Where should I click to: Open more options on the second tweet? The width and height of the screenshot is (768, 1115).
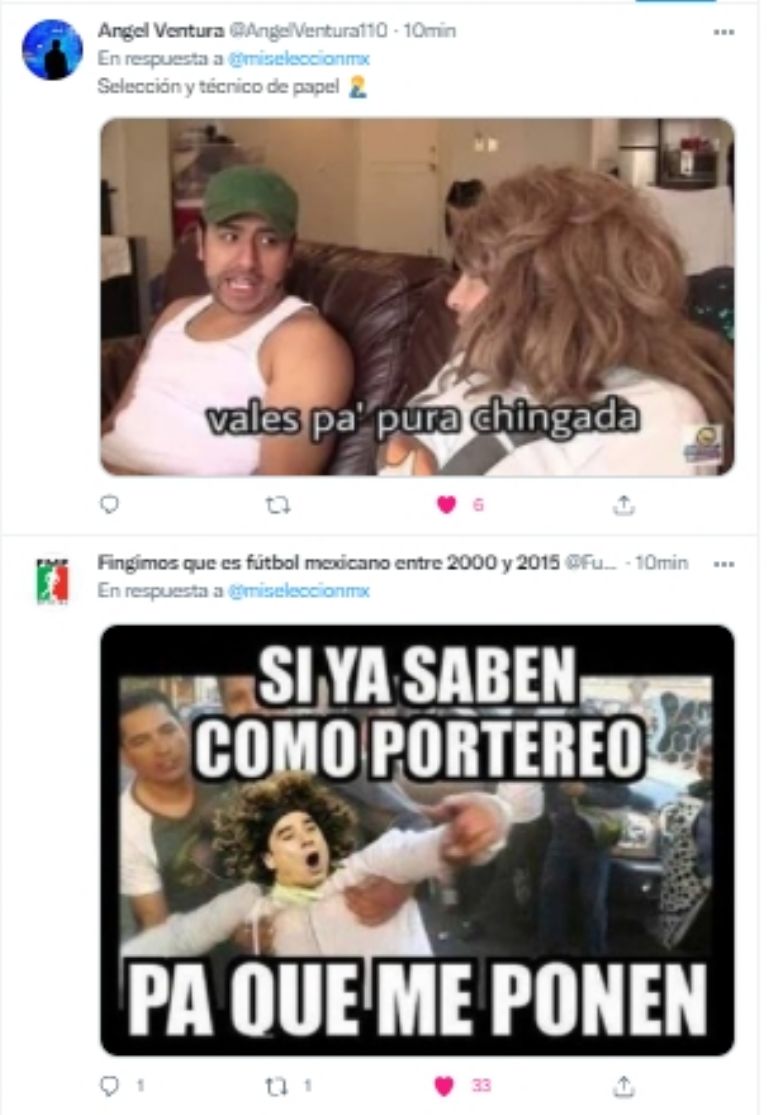(x=723, y=564)
